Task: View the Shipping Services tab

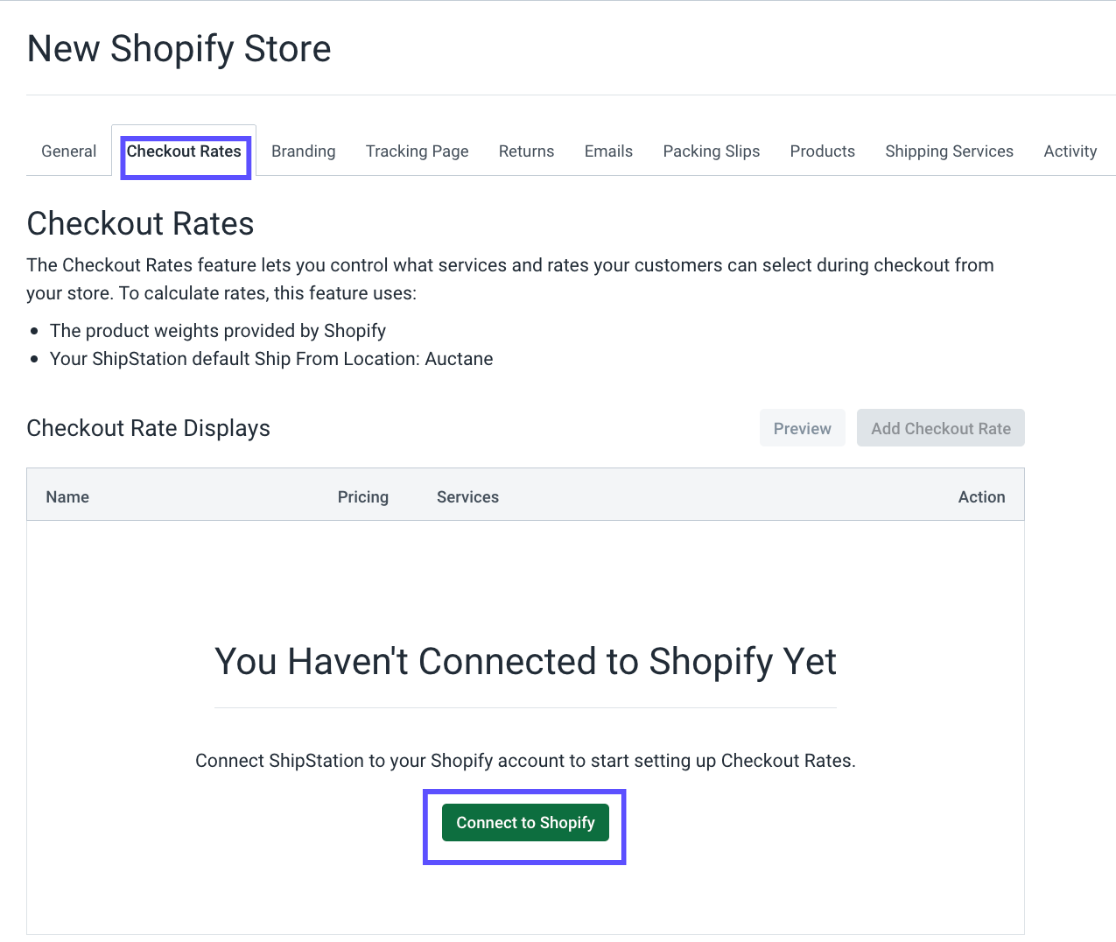Action: click(949, 151)
